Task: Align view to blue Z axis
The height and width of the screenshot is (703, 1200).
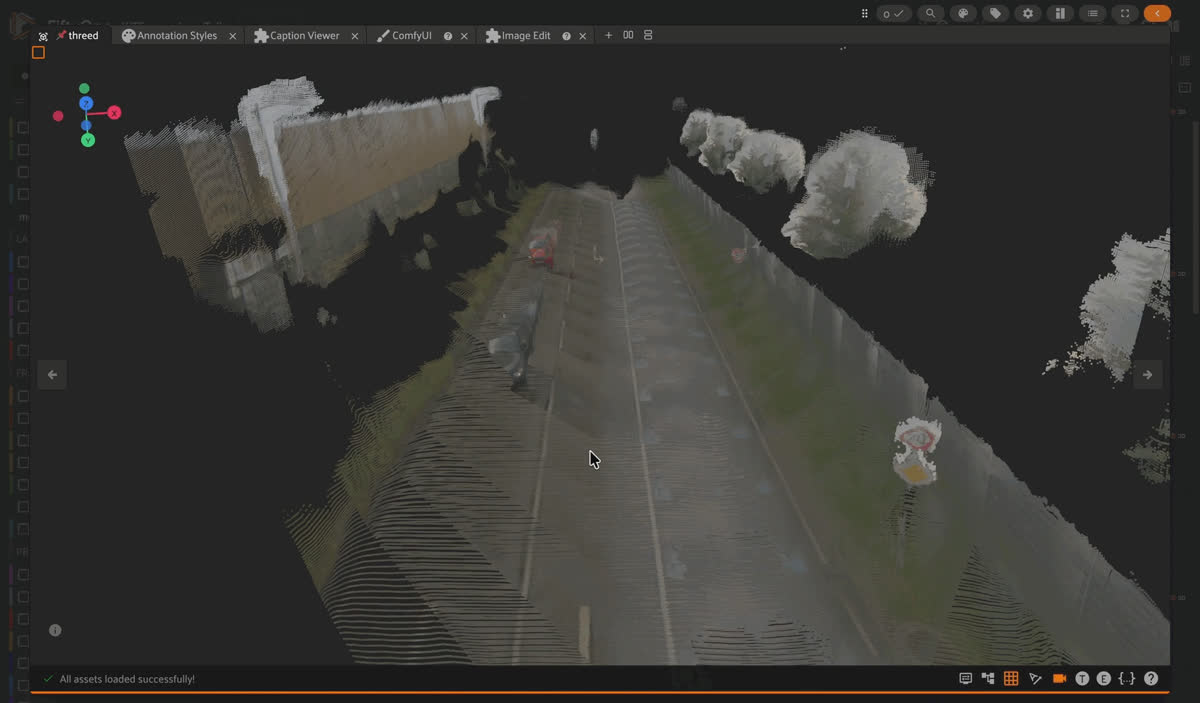Action: [x=86, y=103]
